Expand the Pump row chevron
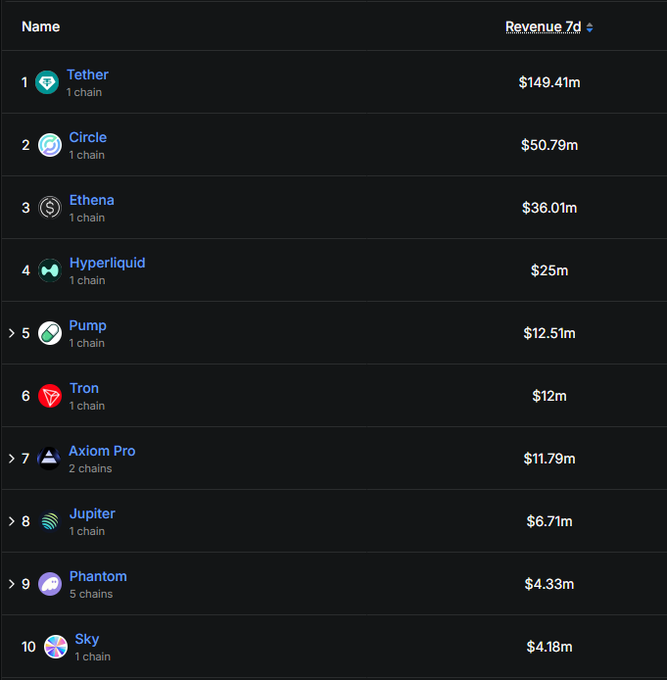 click(12, 333)
